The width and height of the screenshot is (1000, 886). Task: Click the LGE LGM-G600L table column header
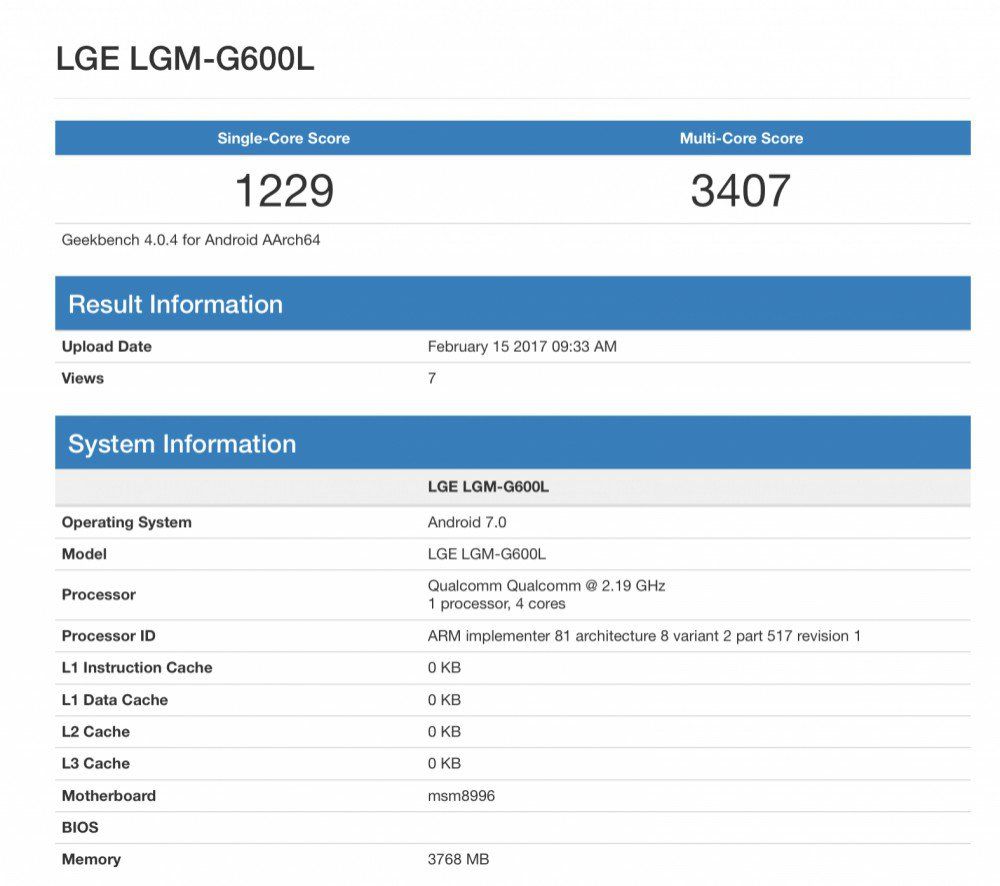[x=488, y=486]
